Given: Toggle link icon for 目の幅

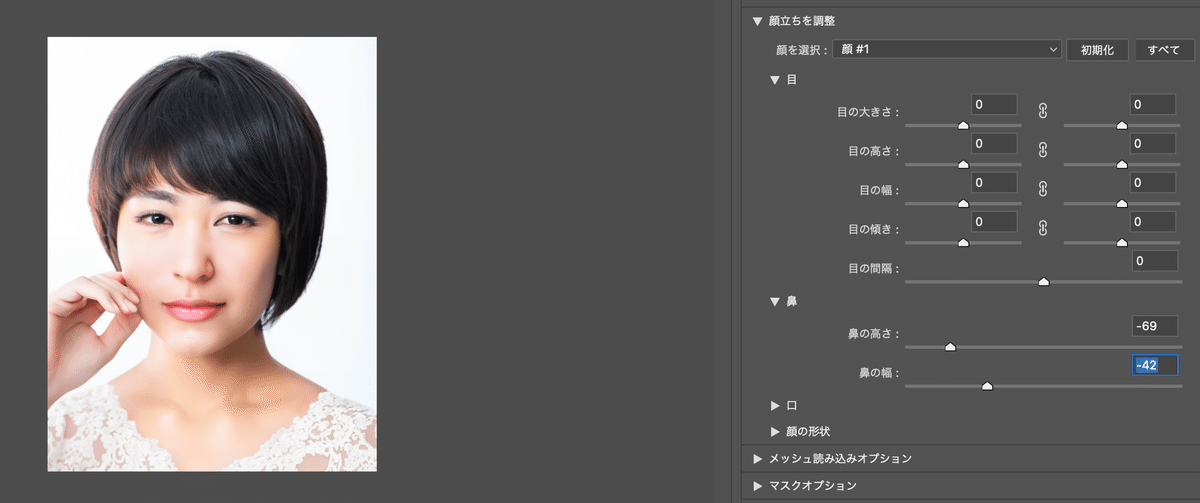Looking at the screenshot, I should 1041,187.
